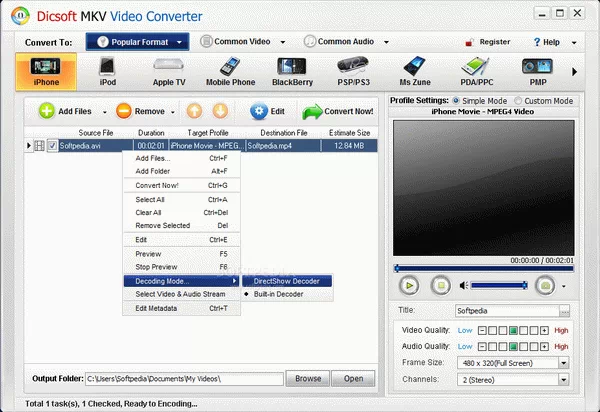Open the Popular Format dropdown
This screenshot has height=412, width=600.
point(138,42)
